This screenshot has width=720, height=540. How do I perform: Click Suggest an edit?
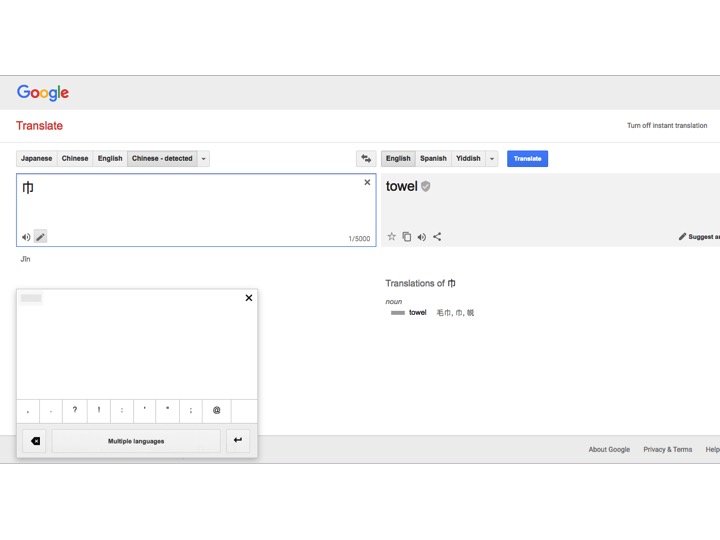tap(699, 236)
